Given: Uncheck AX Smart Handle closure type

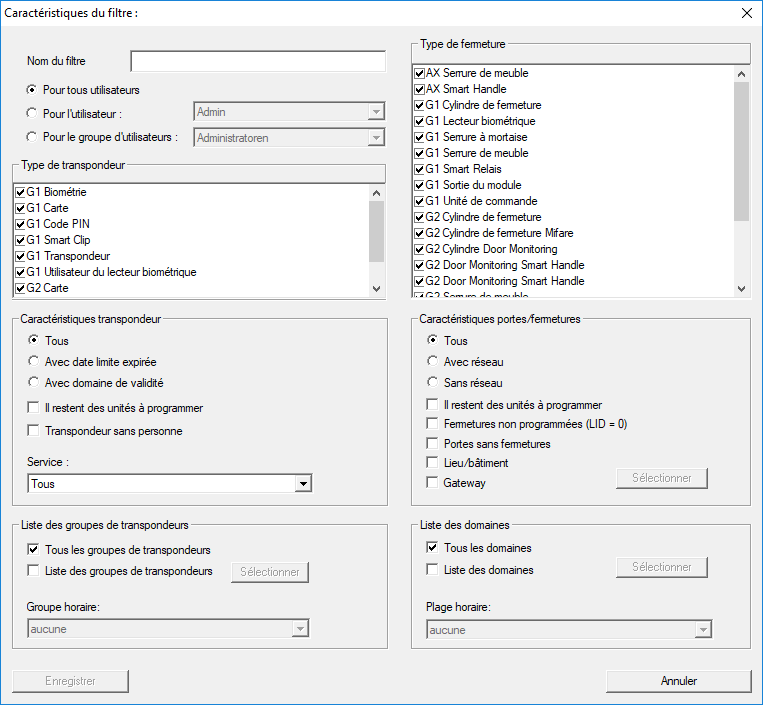Looking at the screenshot, I should click(419, 89).
